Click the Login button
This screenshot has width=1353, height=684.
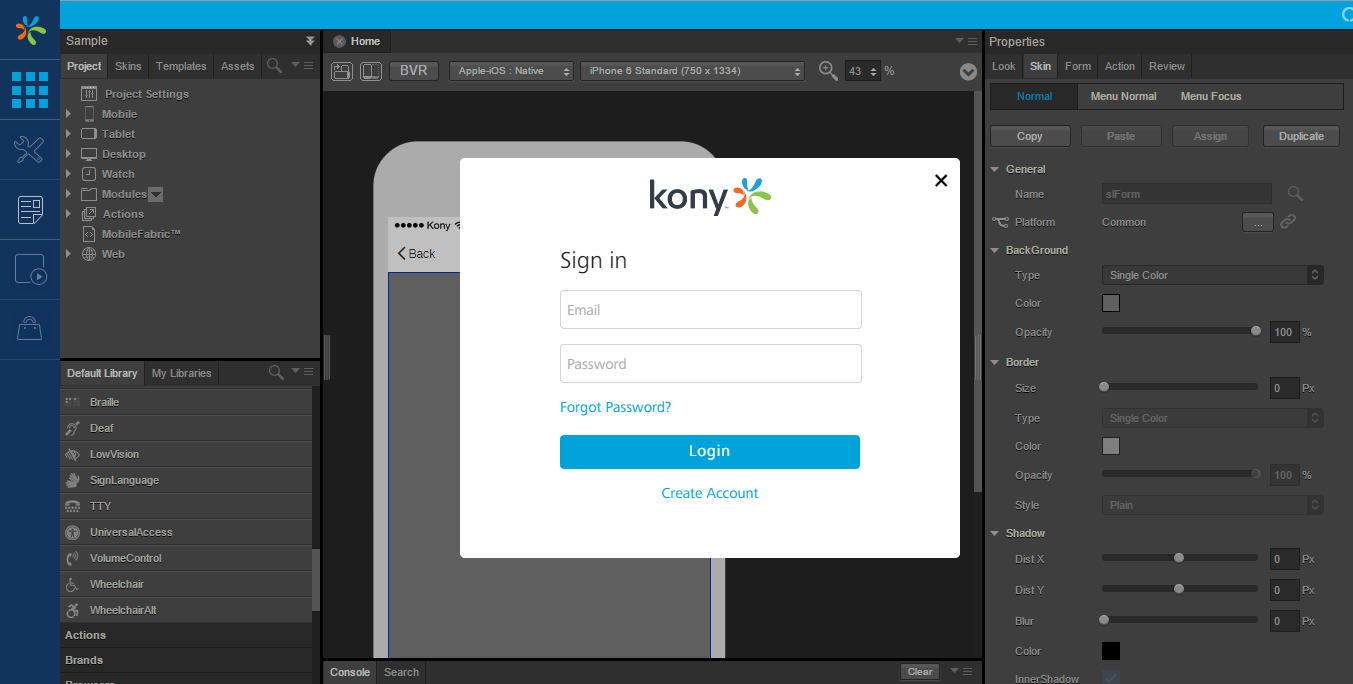click(710, 452)
